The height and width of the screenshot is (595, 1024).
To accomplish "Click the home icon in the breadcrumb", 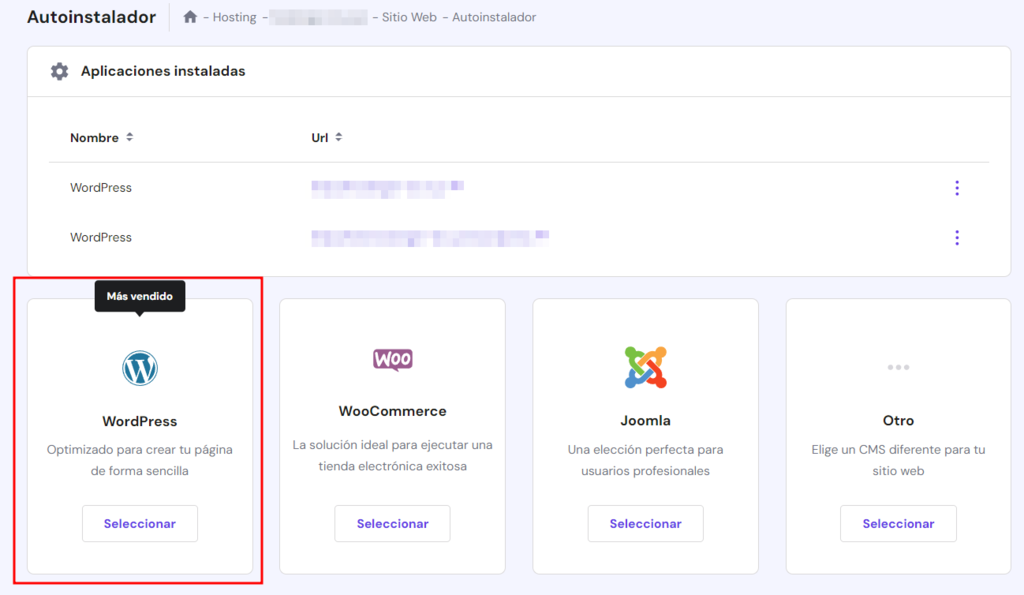I will [x=188, y=17].
